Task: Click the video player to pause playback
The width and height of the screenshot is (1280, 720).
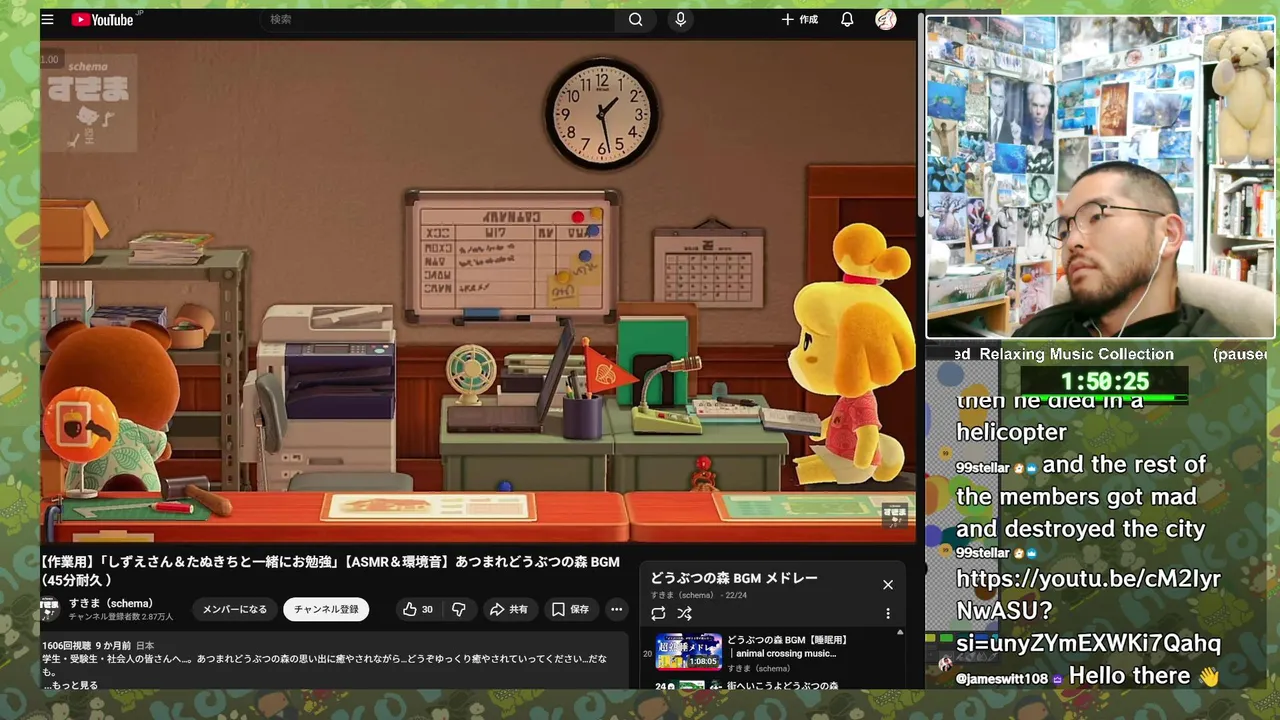Action: click(478, 290)
